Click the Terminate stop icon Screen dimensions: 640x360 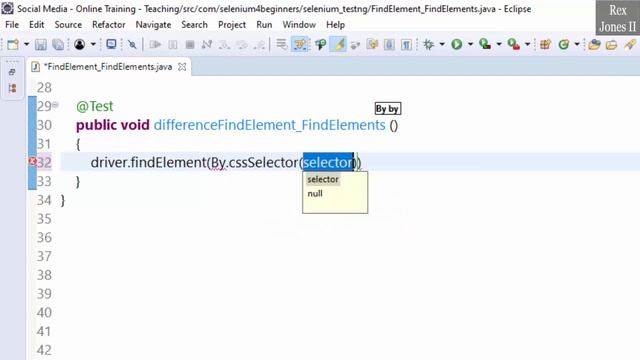(x=190, y=44)
